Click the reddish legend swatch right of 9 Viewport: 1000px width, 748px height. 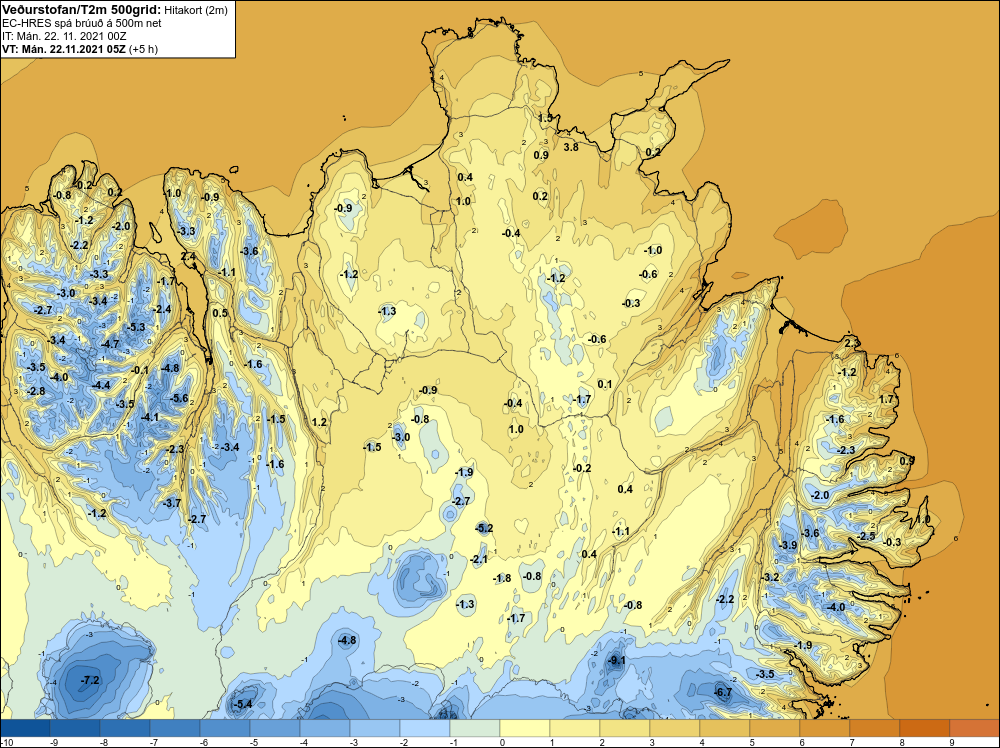[x=974, y=728]
